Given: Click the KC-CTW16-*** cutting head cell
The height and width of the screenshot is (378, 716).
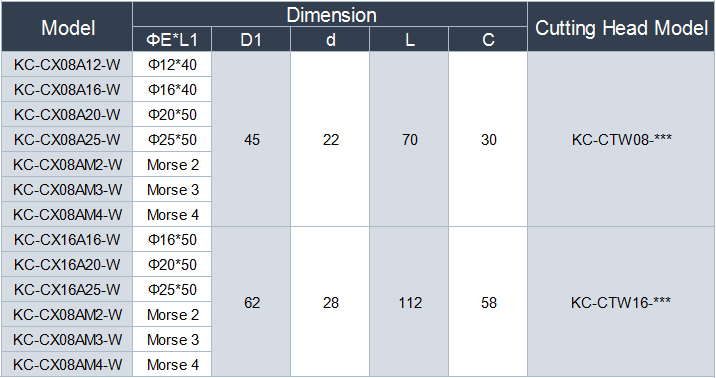Looking at the screenshot, I should coord(621,302).
